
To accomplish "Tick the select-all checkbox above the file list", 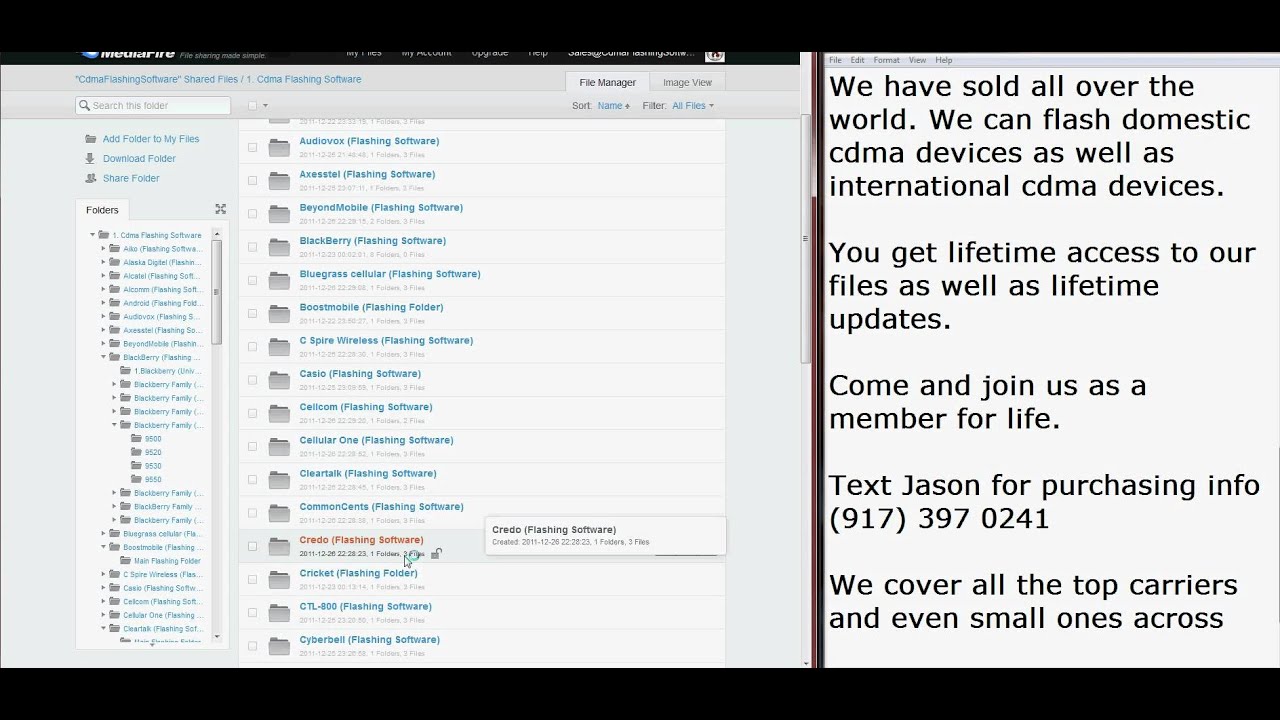I will tap(253, 105).
